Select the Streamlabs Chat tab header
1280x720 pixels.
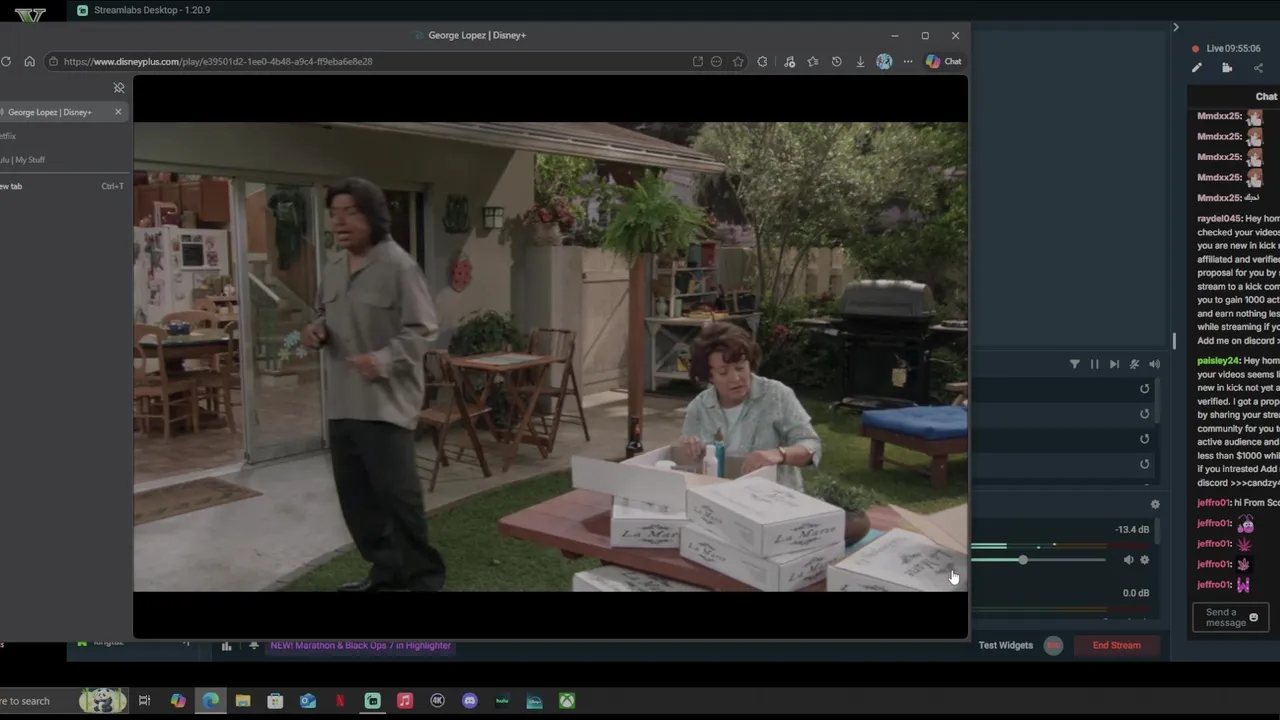[1266, 96]
